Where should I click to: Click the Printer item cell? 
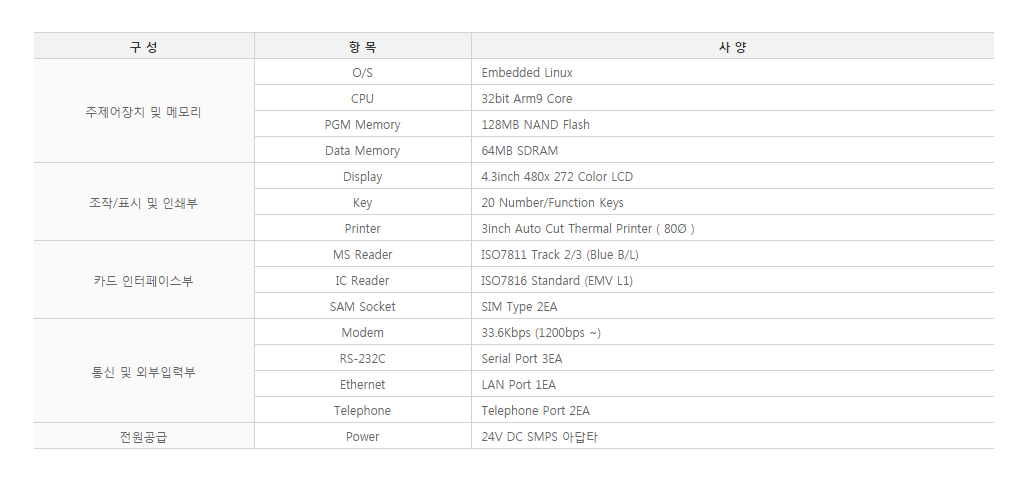[x=362, y=229]
